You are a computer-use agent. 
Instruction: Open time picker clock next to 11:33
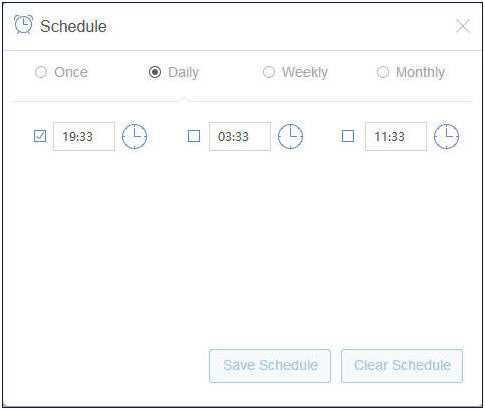coord(446,136)
